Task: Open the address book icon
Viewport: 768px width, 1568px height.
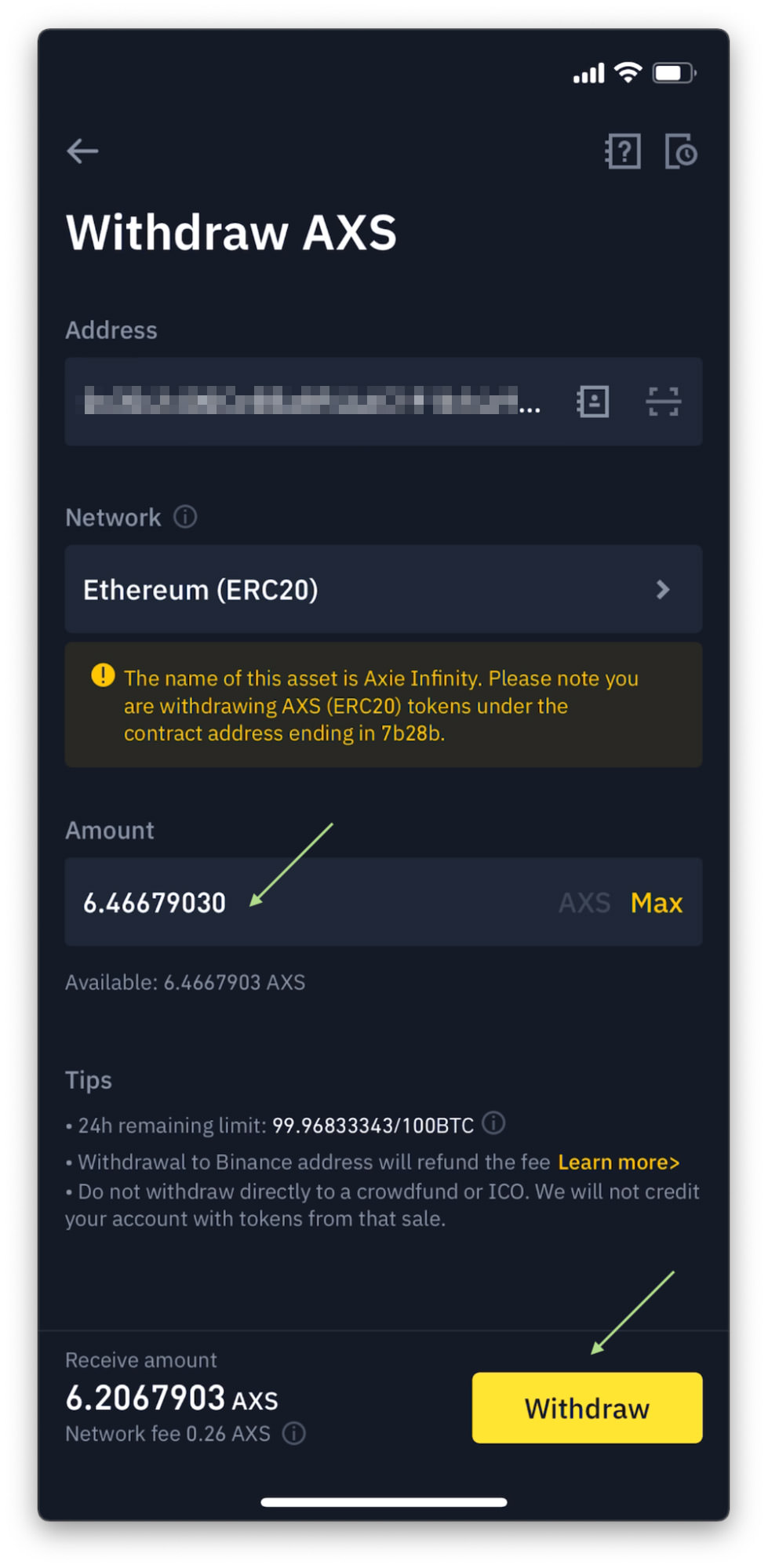Action: [x=592, y=402]
